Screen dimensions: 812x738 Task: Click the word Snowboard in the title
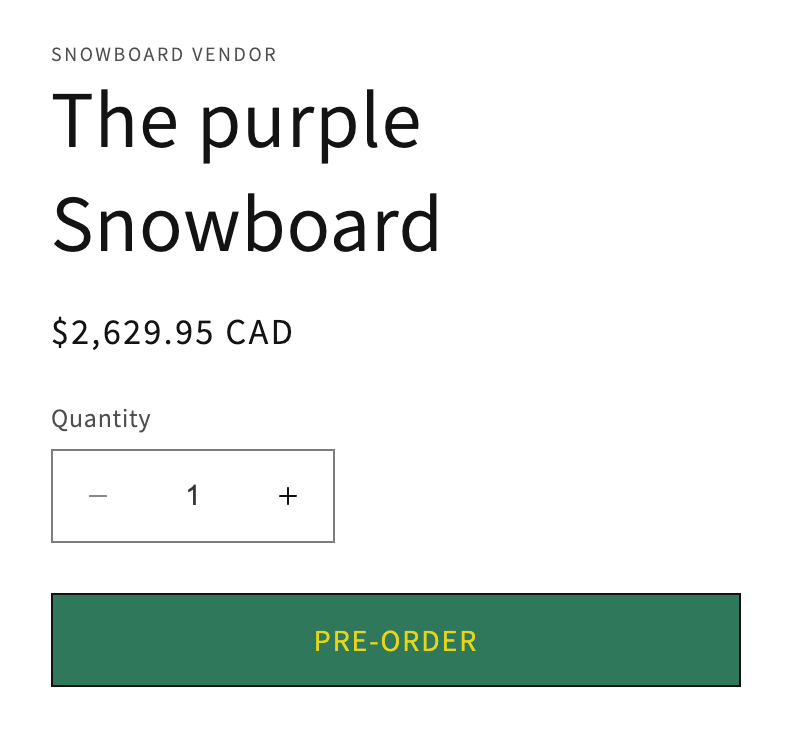tap(246, 223)
